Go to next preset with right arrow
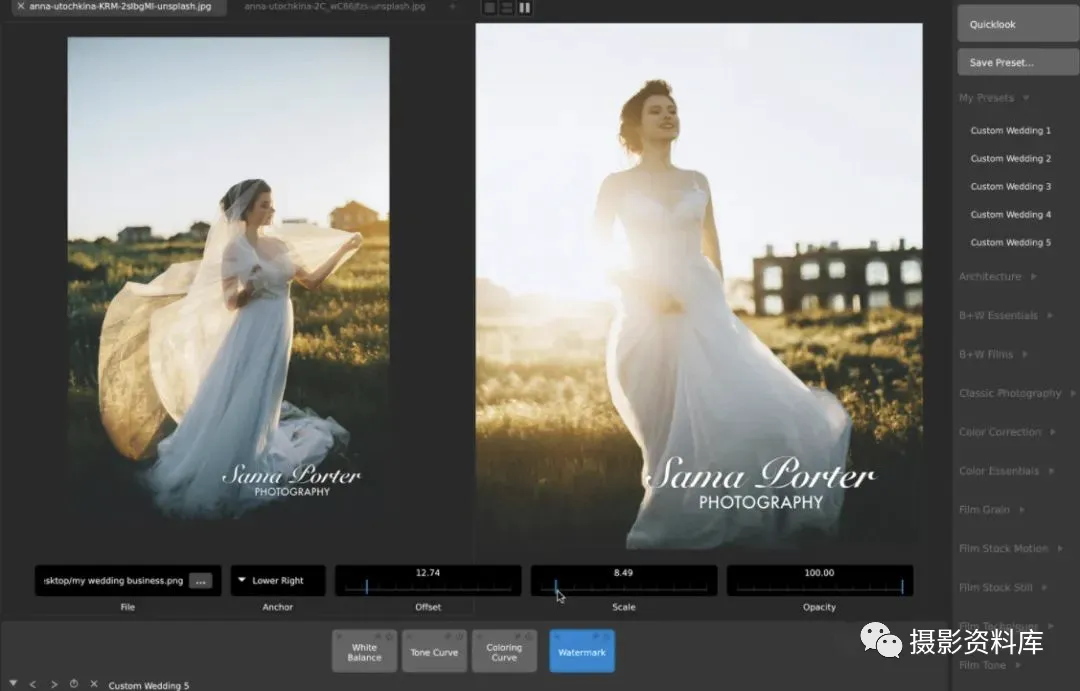This screenshot has width=1080, height=691. pyautogui.click(x=54, y=684)
